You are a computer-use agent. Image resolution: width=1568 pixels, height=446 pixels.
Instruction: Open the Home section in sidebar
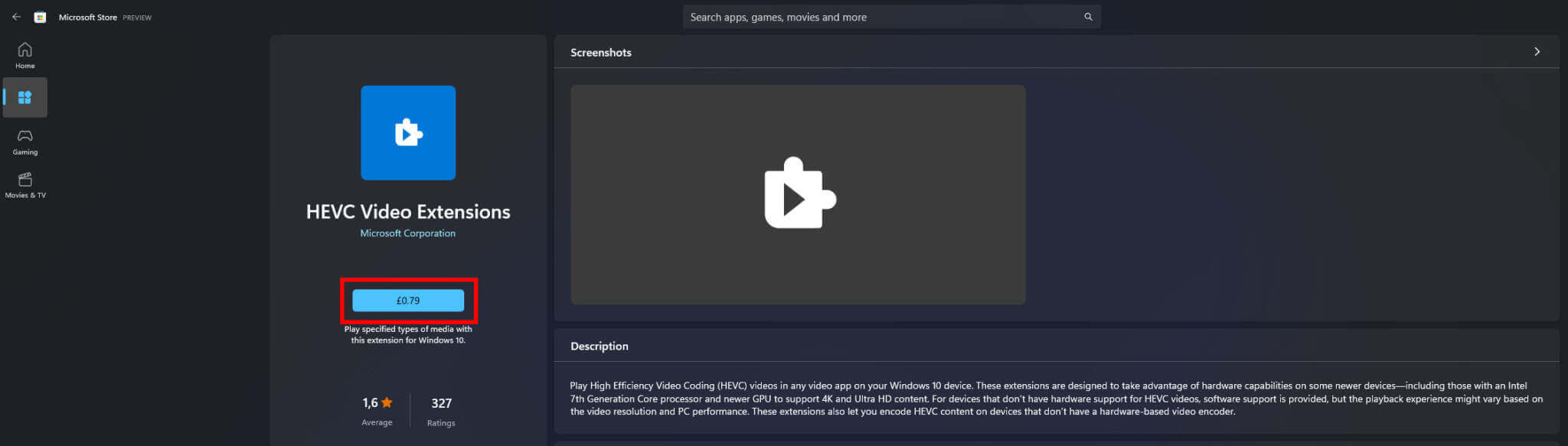point(25,56)
